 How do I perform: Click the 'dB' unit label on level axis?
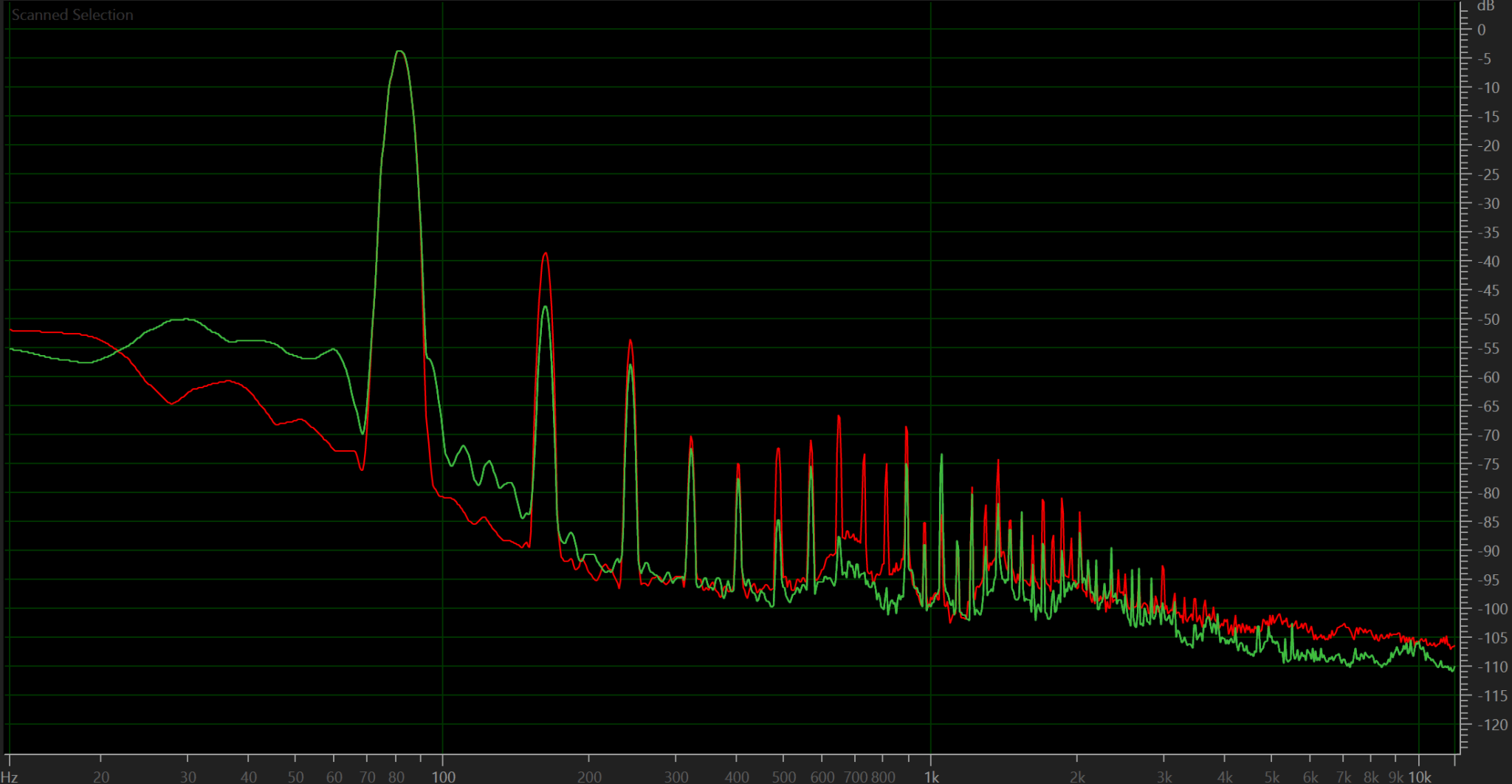1485,6
